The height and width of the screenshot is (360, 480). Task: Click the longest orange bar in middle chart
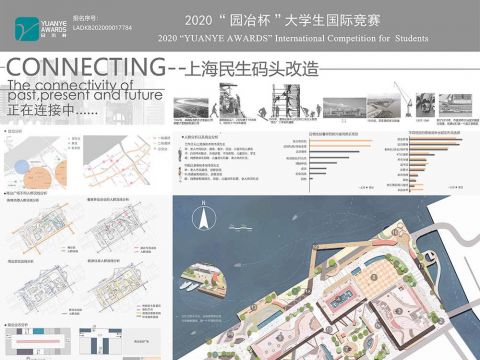point(341,141)
